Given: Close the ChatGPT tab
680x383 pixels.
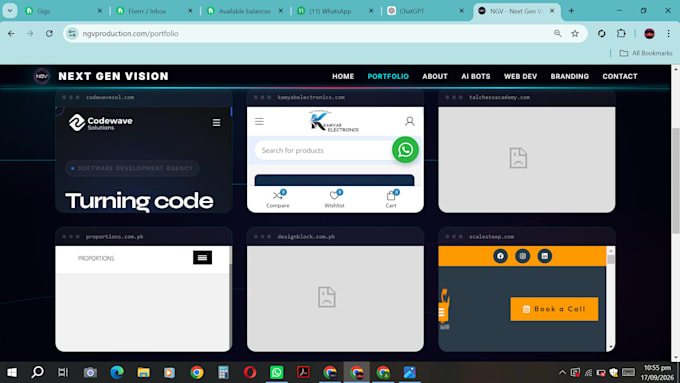Looking at the screenshot, I should click(461, 11).
